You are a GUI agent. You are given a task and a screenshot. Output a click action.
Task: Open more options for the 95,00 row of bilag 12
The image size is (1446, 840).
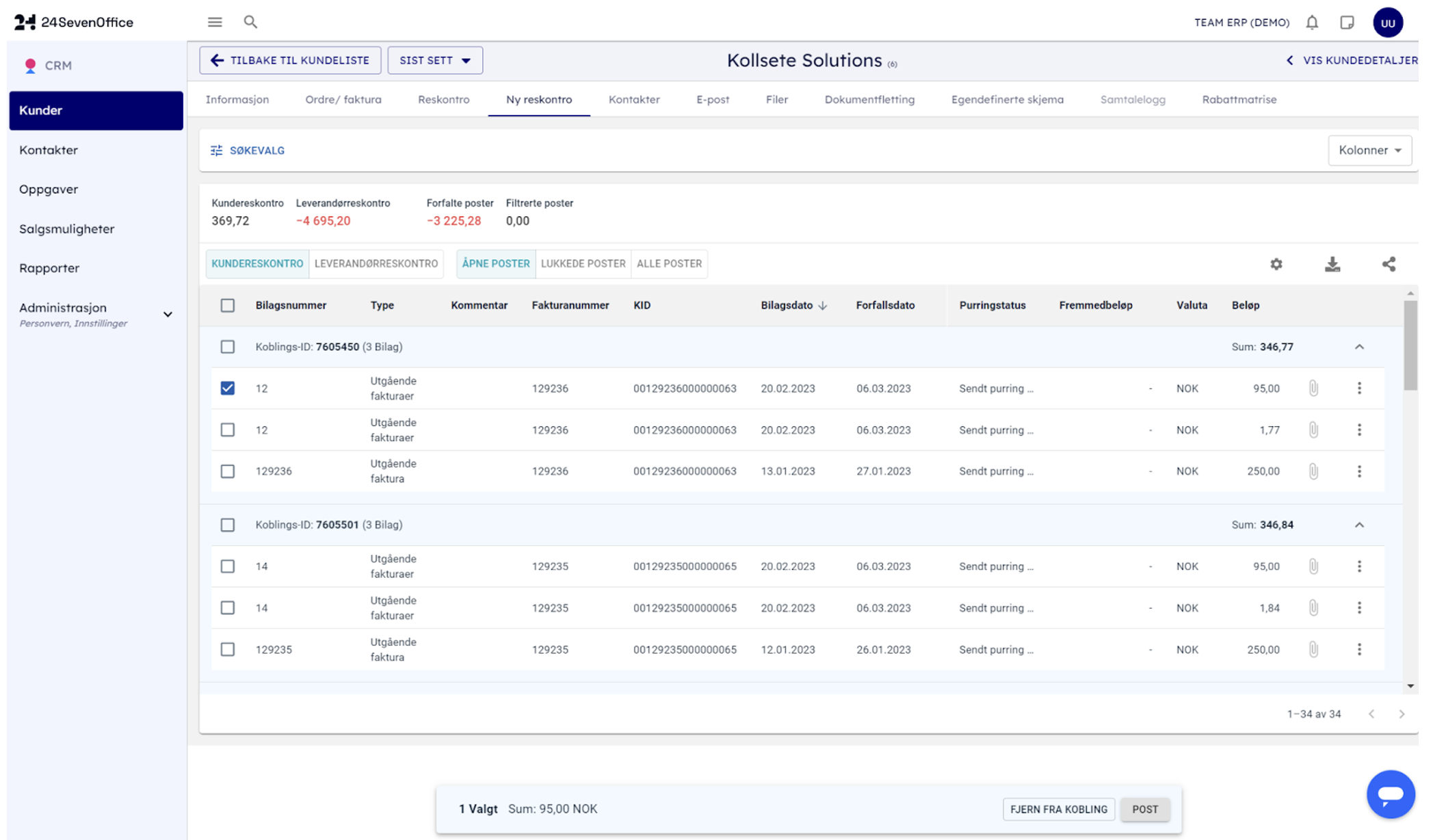tap(1359, 389)
